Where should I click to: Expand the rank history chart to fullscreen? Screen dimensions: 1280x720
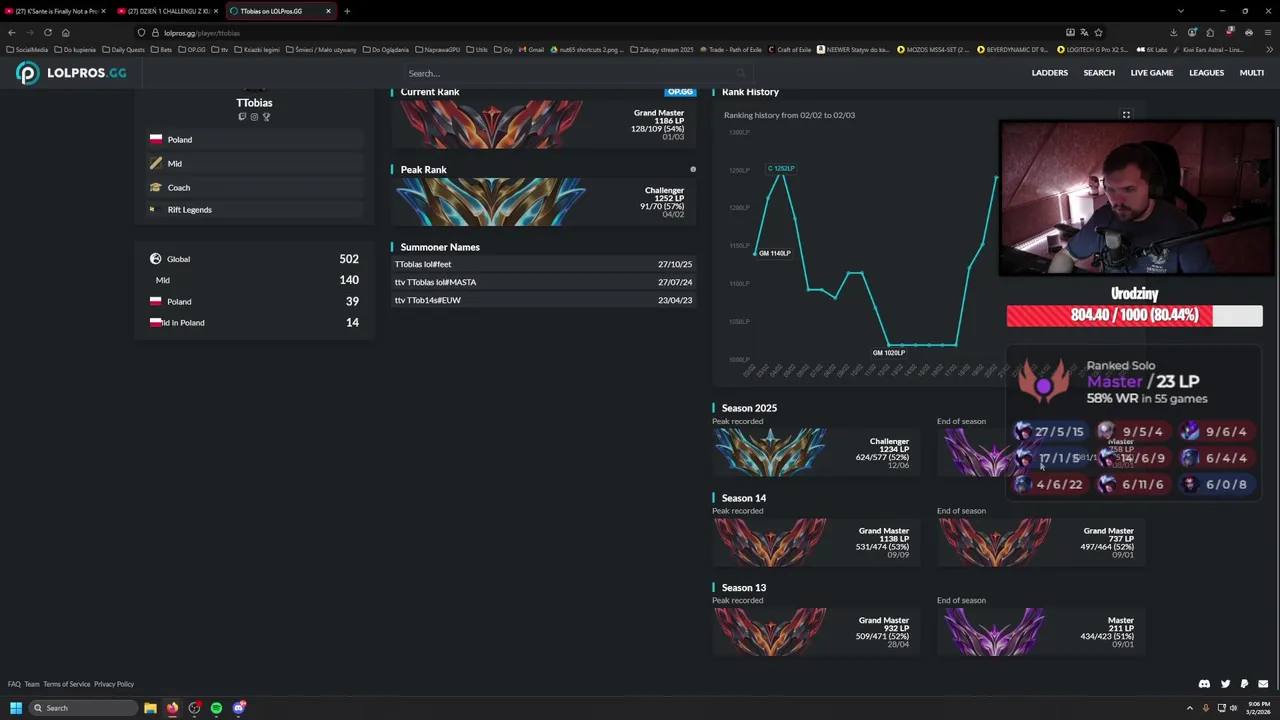click(x=1126, y=115)
